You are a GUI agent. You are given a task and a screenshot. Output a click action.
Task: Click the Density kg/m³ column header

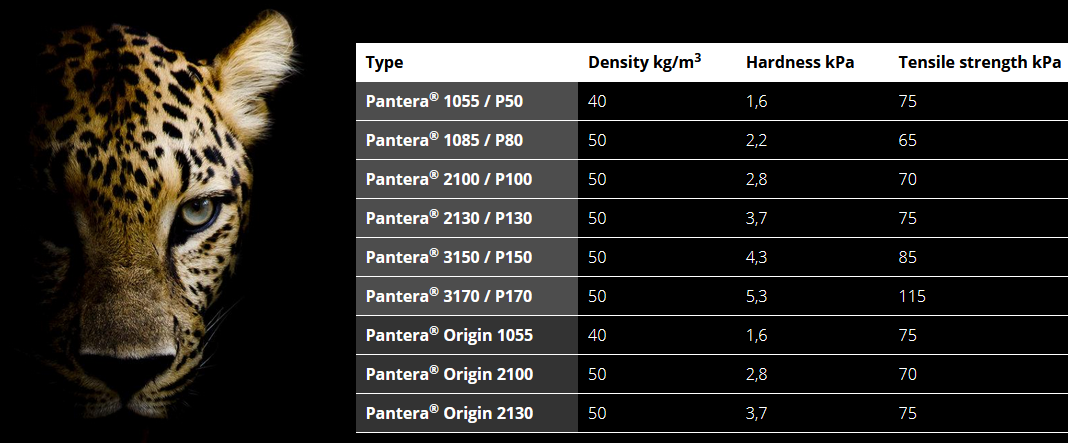[x=644, y=63]
